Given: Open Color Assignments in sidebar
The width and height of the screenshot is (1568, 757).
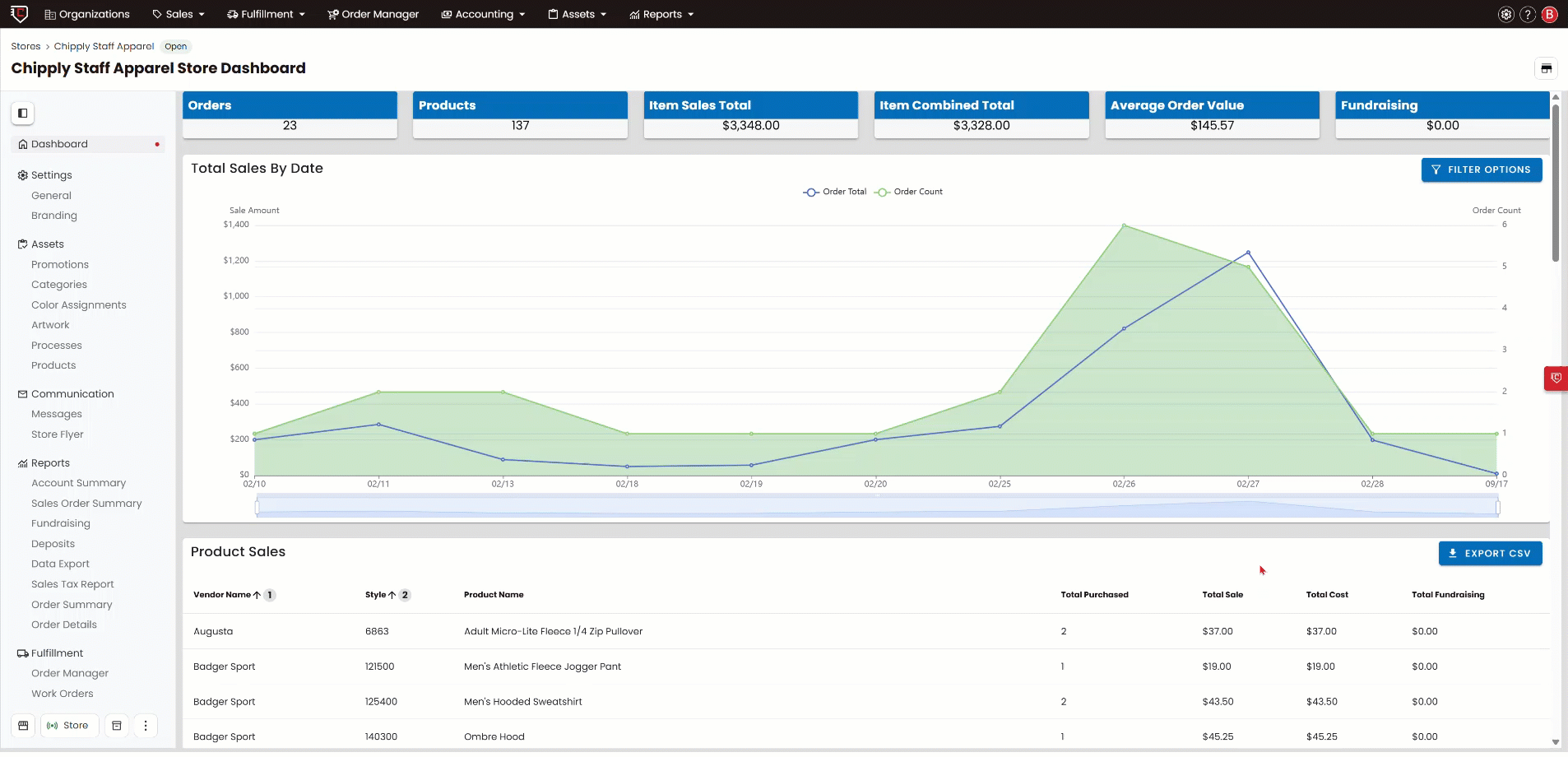Looking at the screenshot, I should pyautogui.click(x=79, y=304).
